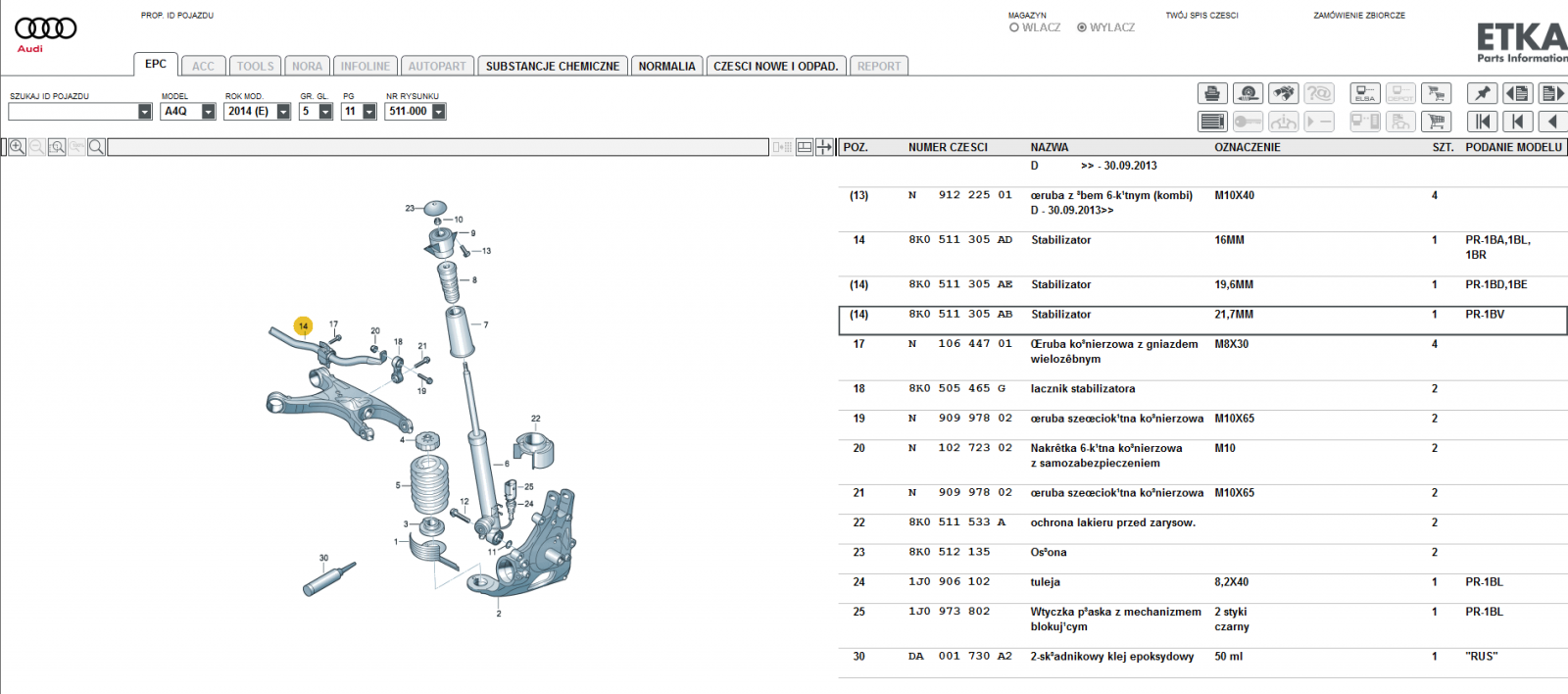Viewport: 1568px width, 694px height.
Task: Click the long illustration search text field
Action: coord(438,147)
